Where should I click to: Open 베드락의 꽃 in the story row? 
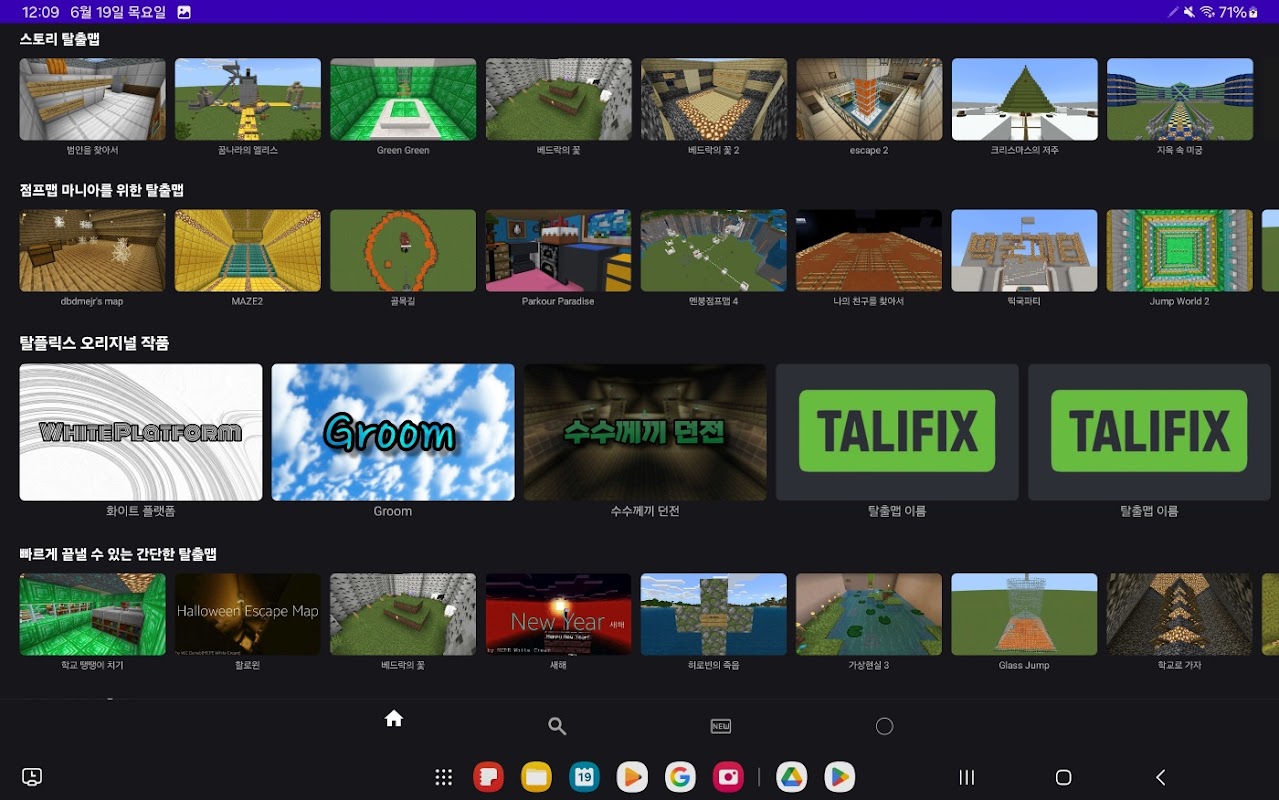tap(559, 99)
